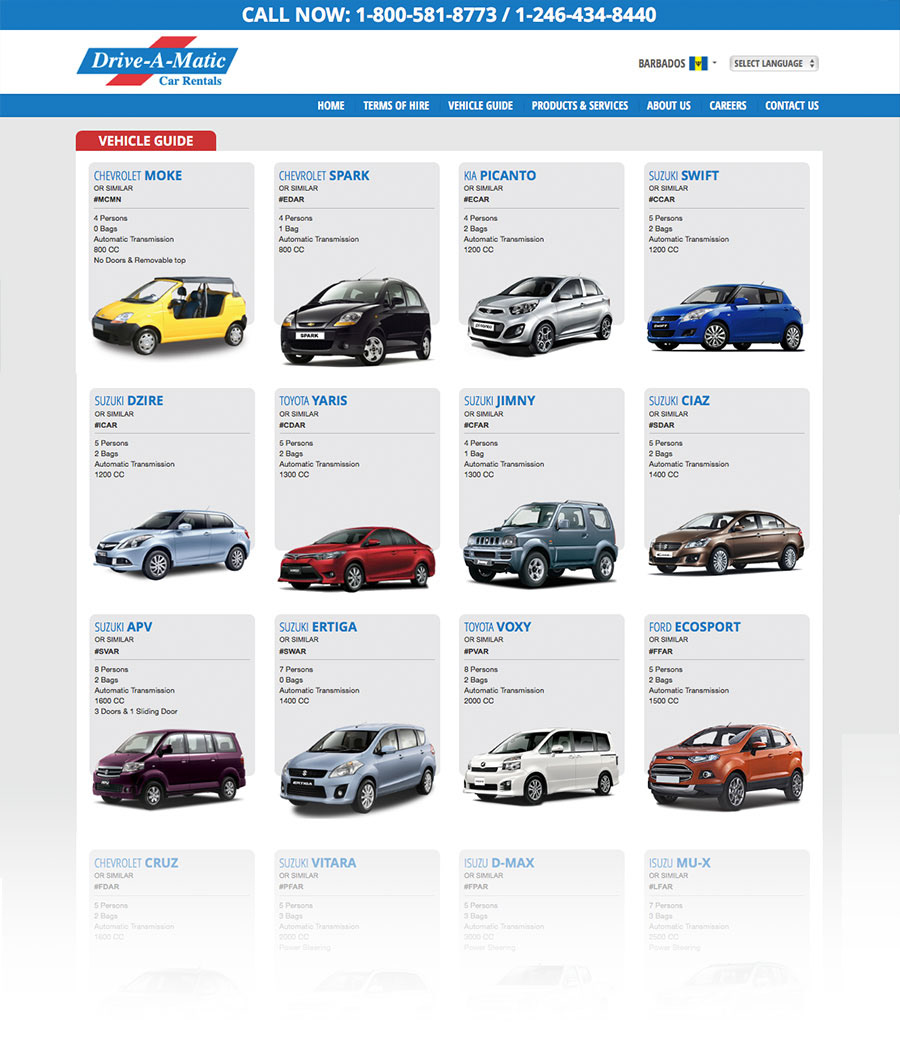Image resolution: width=900 pixels, height=1063 pixels.
Task: Click Contact Us in the navigation
Action: pos(792,106)
